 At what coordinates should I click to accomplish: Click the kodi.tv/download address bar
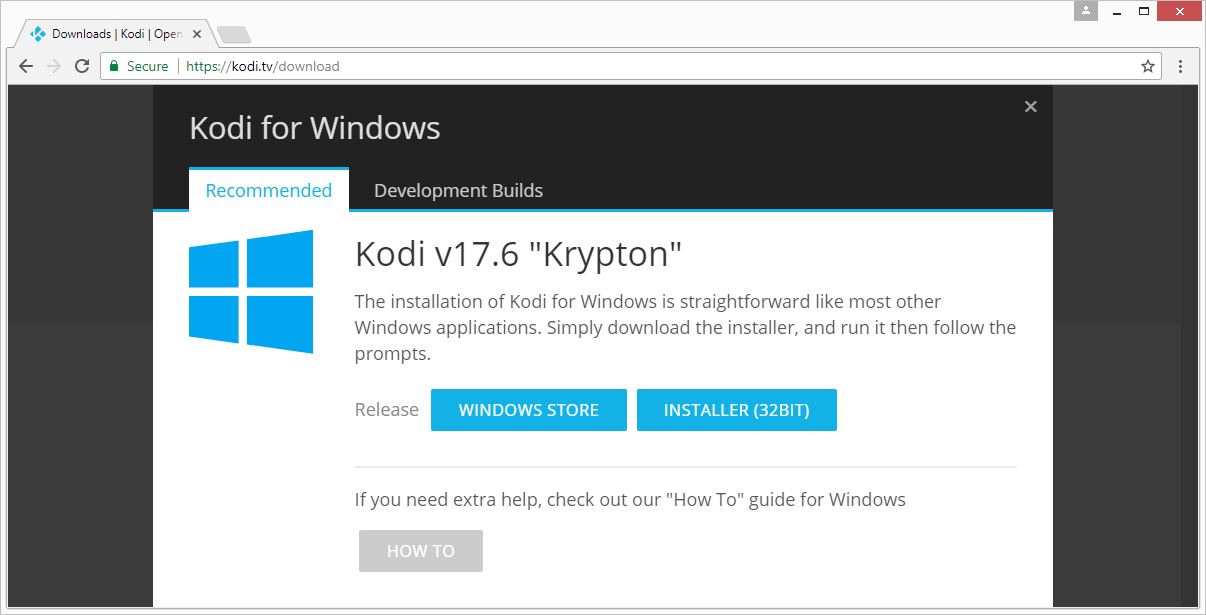(x=630, y=66)
